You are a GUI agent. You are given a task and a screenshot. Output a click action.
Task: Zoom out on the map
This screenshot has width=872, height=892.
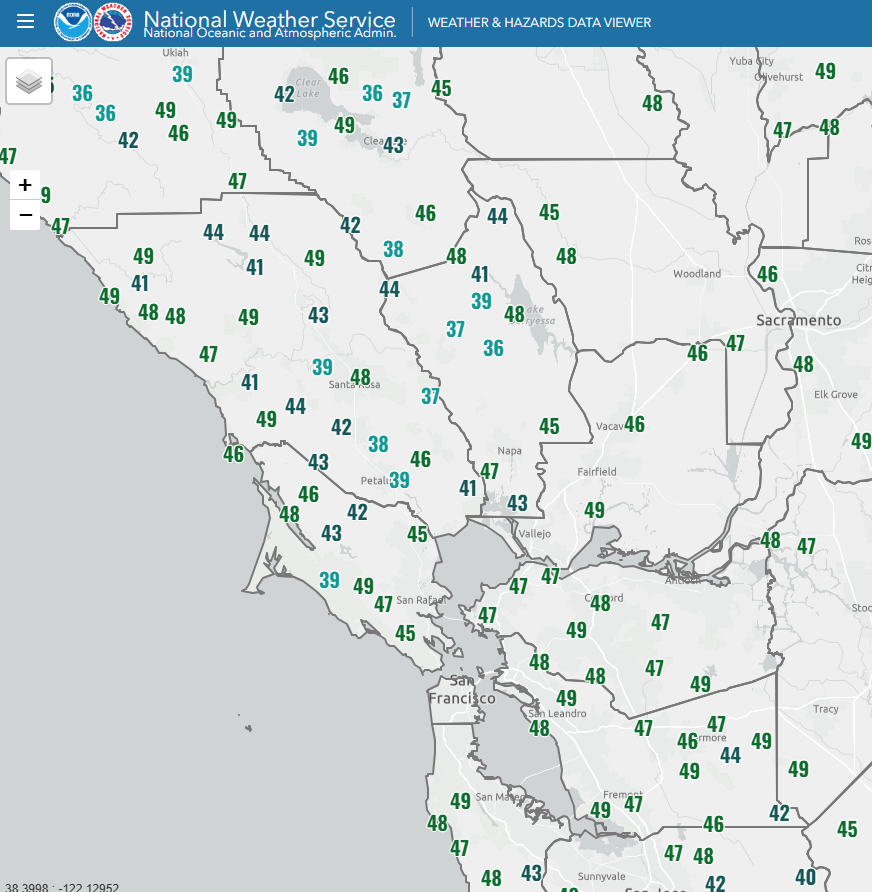(25, 215)
